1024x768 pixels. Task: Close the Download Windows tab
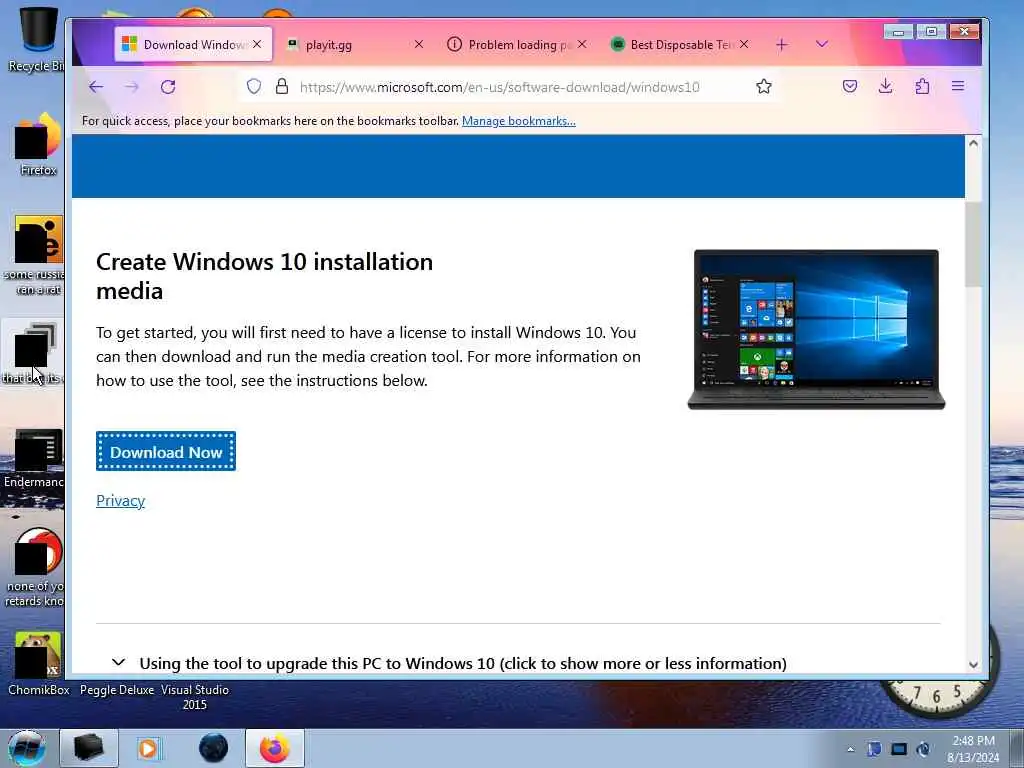click(x=257, y=44)
